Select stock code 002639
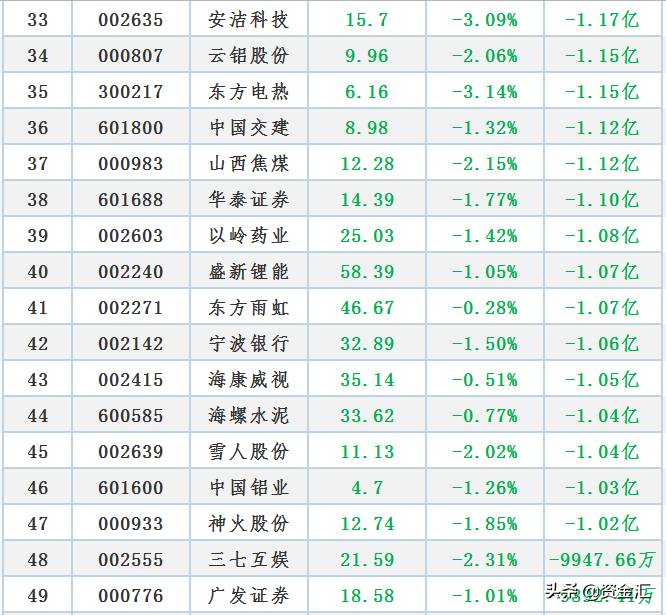 point(131,452)
